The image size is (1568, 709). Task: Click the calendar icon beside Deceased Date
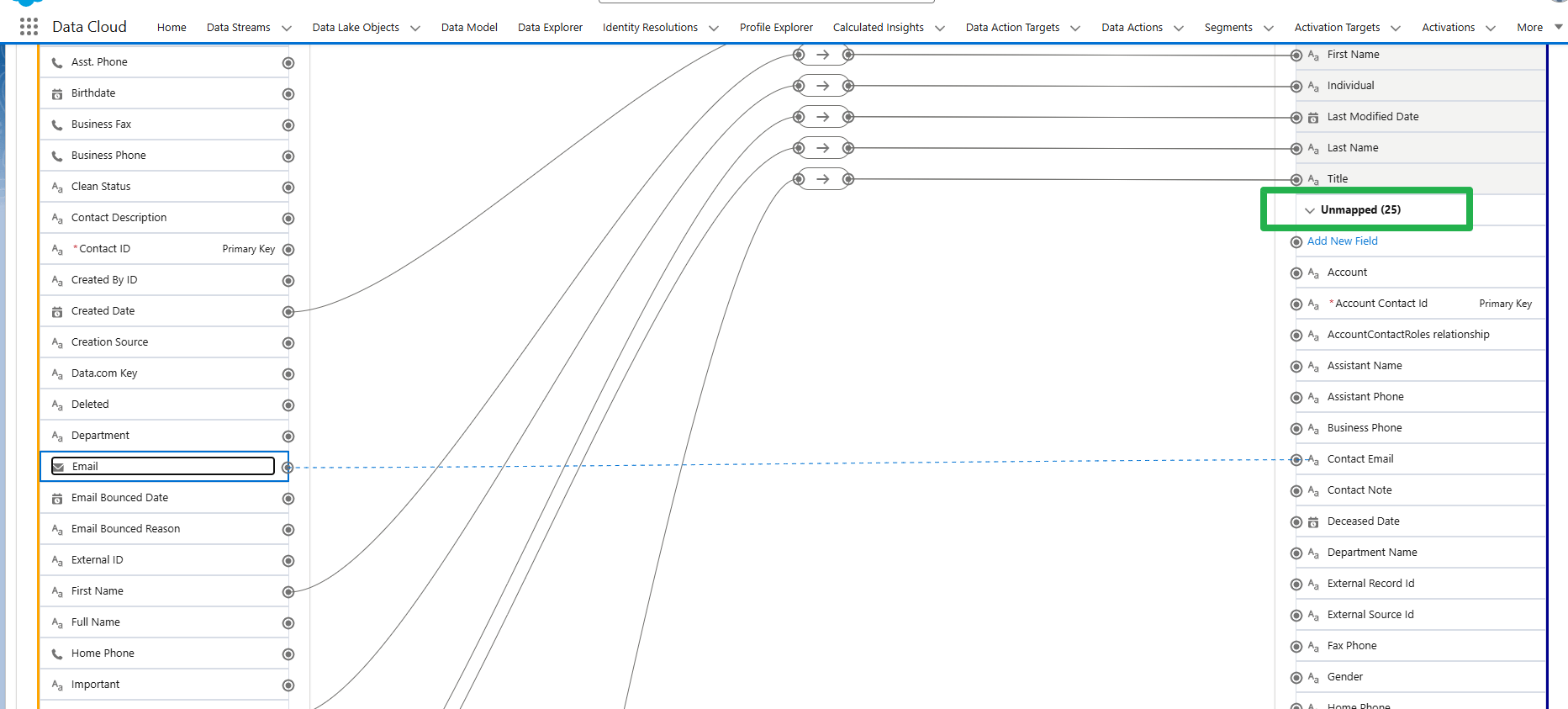1313,522
